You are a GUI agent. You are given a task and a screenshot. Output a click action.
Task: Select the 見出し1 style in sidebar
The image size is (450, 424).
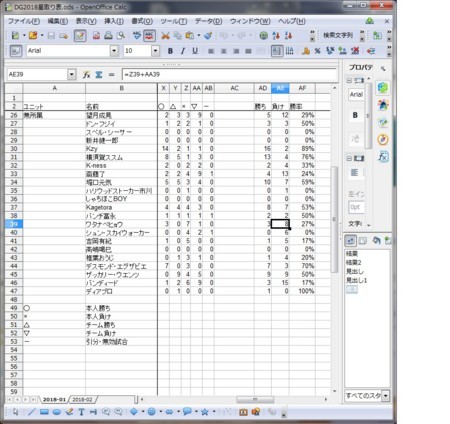[356, 280]
